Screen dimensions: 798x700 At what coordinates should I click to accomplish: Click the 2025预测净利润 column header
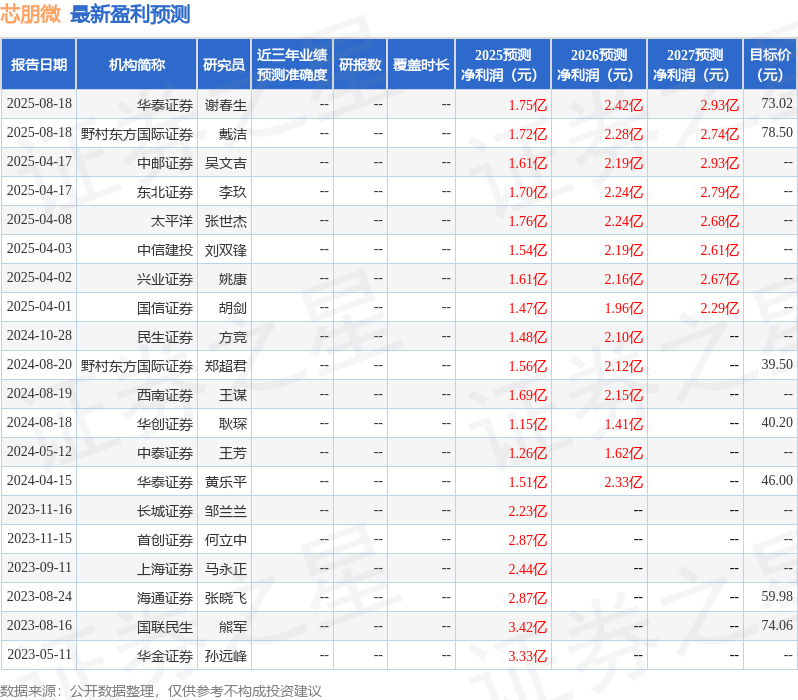[x=503, y=65]
